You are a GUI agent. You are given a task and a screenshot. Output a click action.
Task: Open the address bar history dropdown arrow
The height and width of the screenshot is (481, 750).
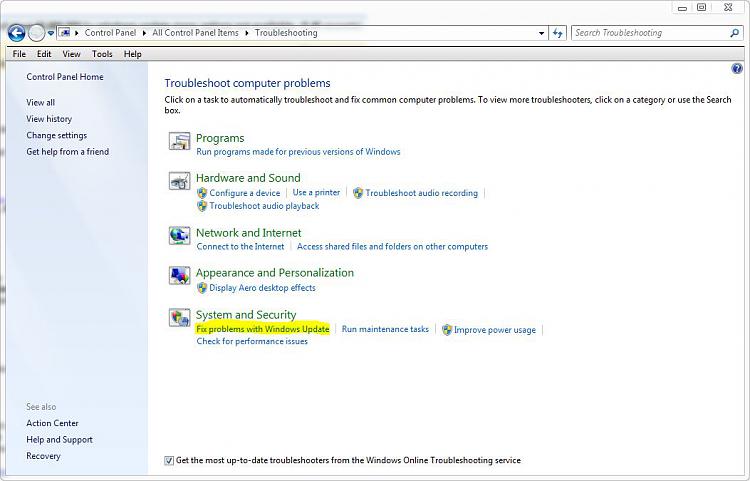tap(541, 33)
